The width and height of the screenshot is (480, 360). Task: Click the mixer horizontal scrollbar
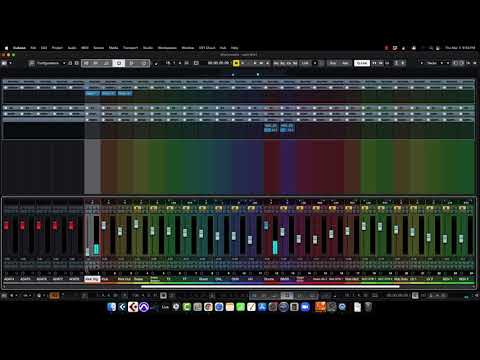tap(270, 286)
